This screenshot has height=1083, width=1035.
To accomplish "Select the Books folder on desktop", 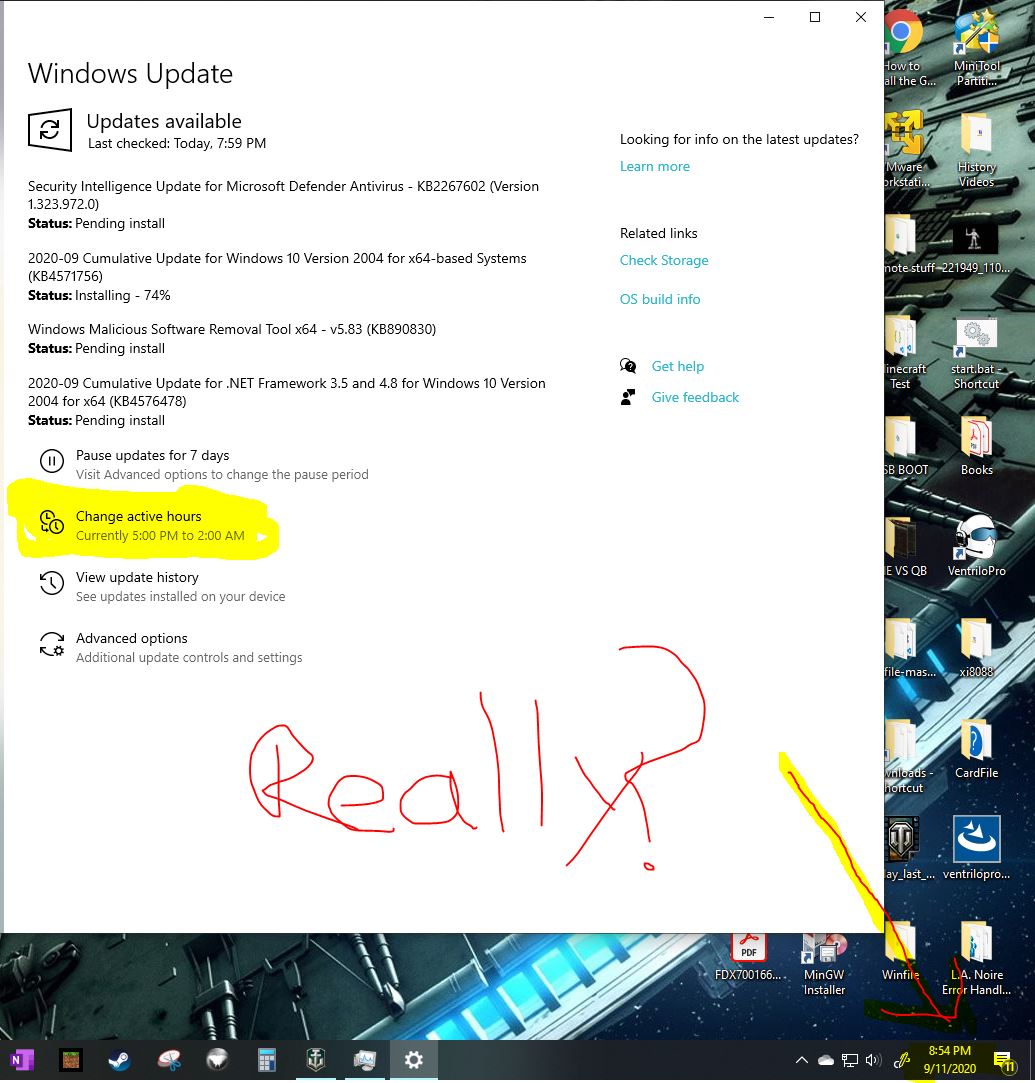I will [x=976, y=446].
